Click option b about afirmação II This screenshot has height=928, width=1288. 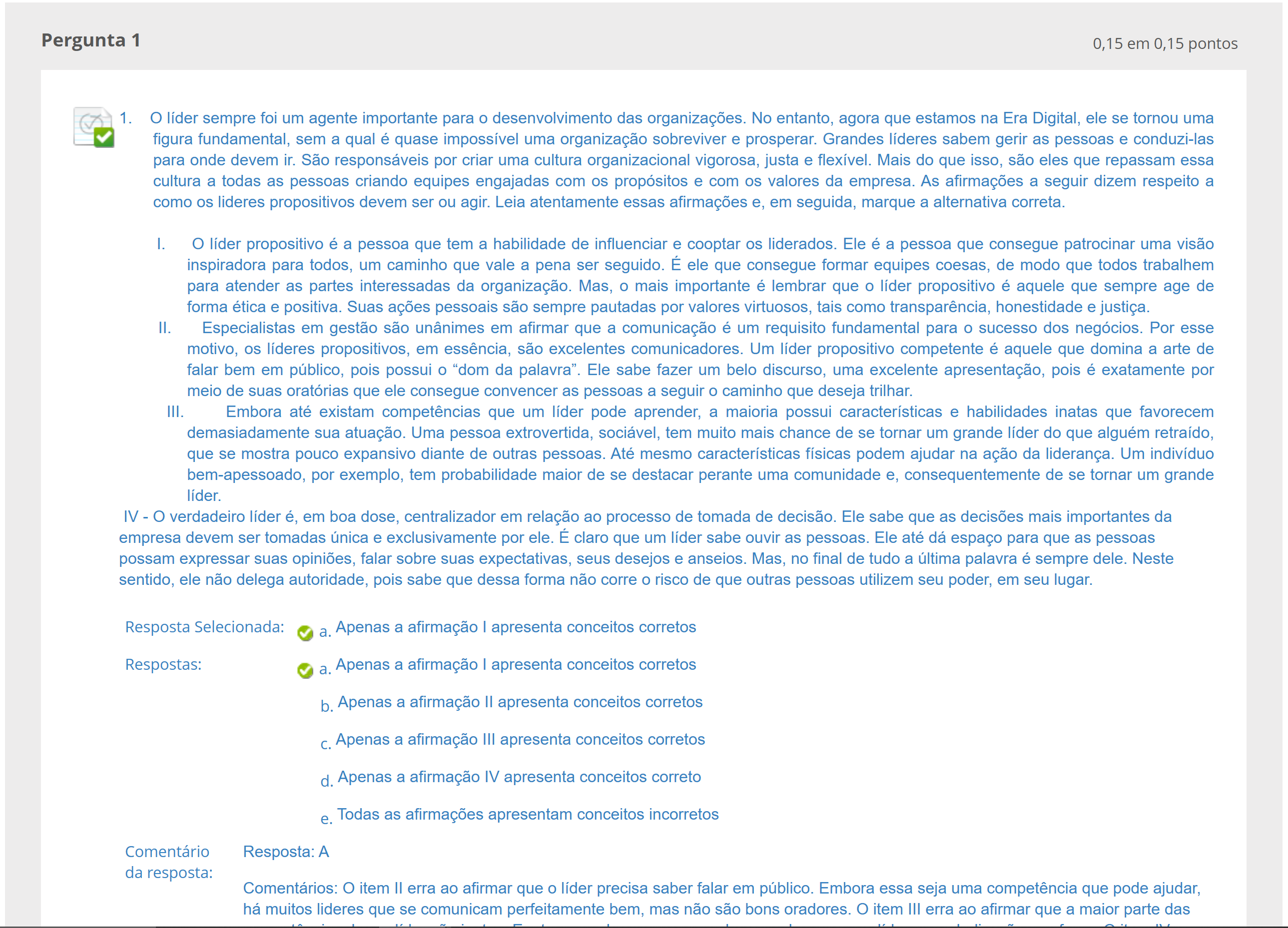tap(520, 702)
